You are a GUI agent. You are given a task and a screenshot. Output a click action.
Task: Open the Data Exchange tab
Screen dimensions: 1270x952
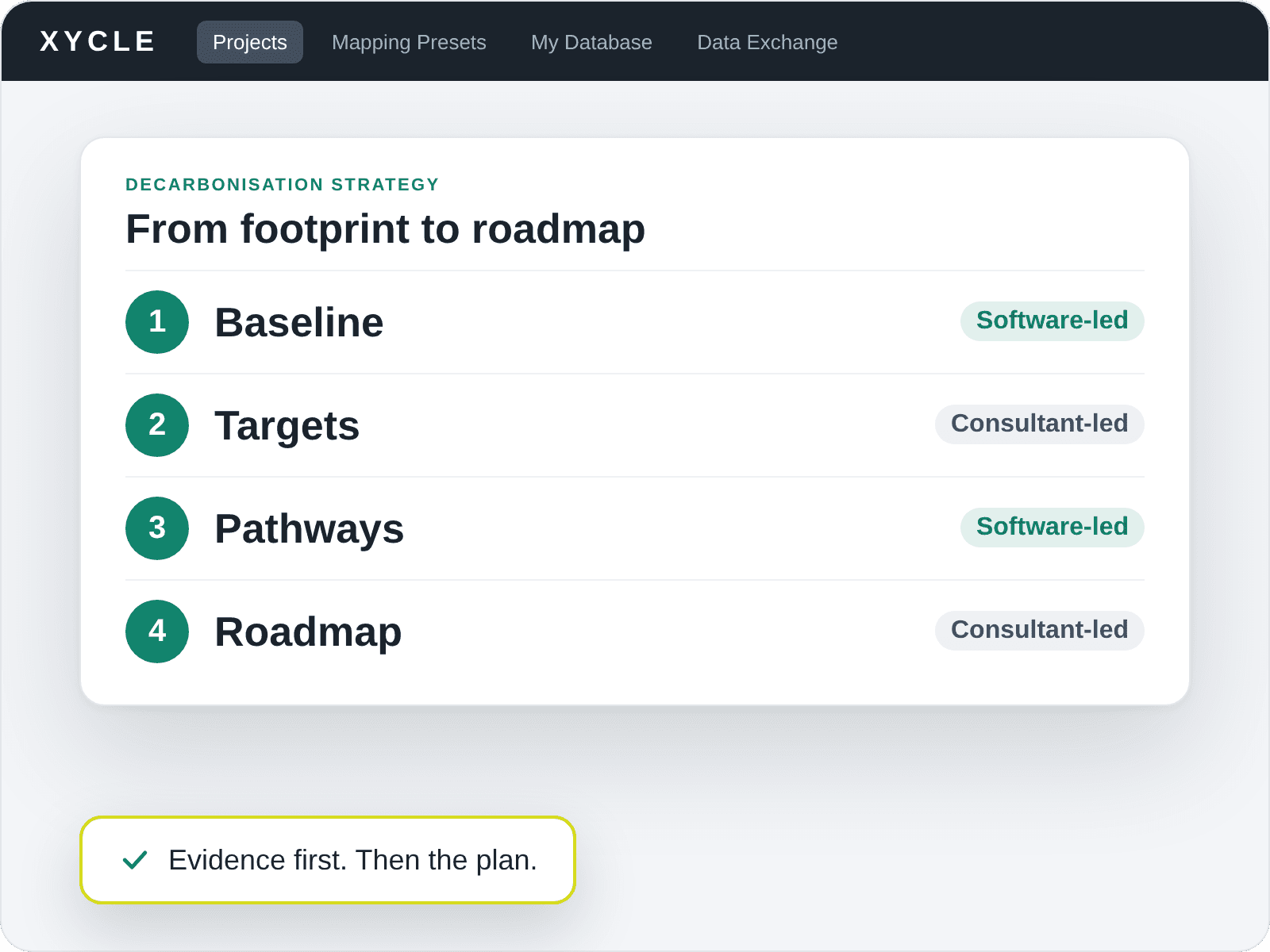(768, 42)
